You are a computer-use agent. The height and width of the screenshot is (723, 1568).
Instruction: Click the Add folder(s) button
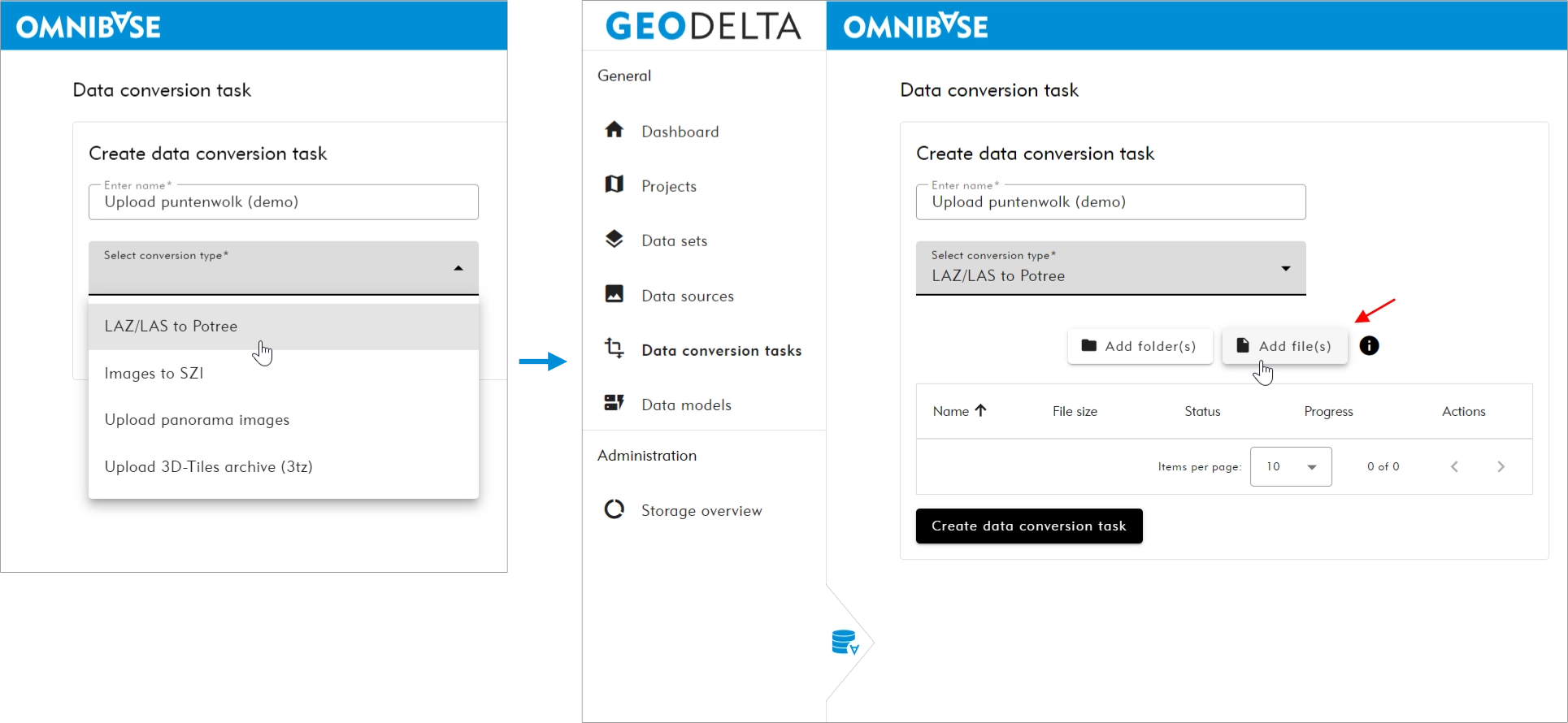1139,347
